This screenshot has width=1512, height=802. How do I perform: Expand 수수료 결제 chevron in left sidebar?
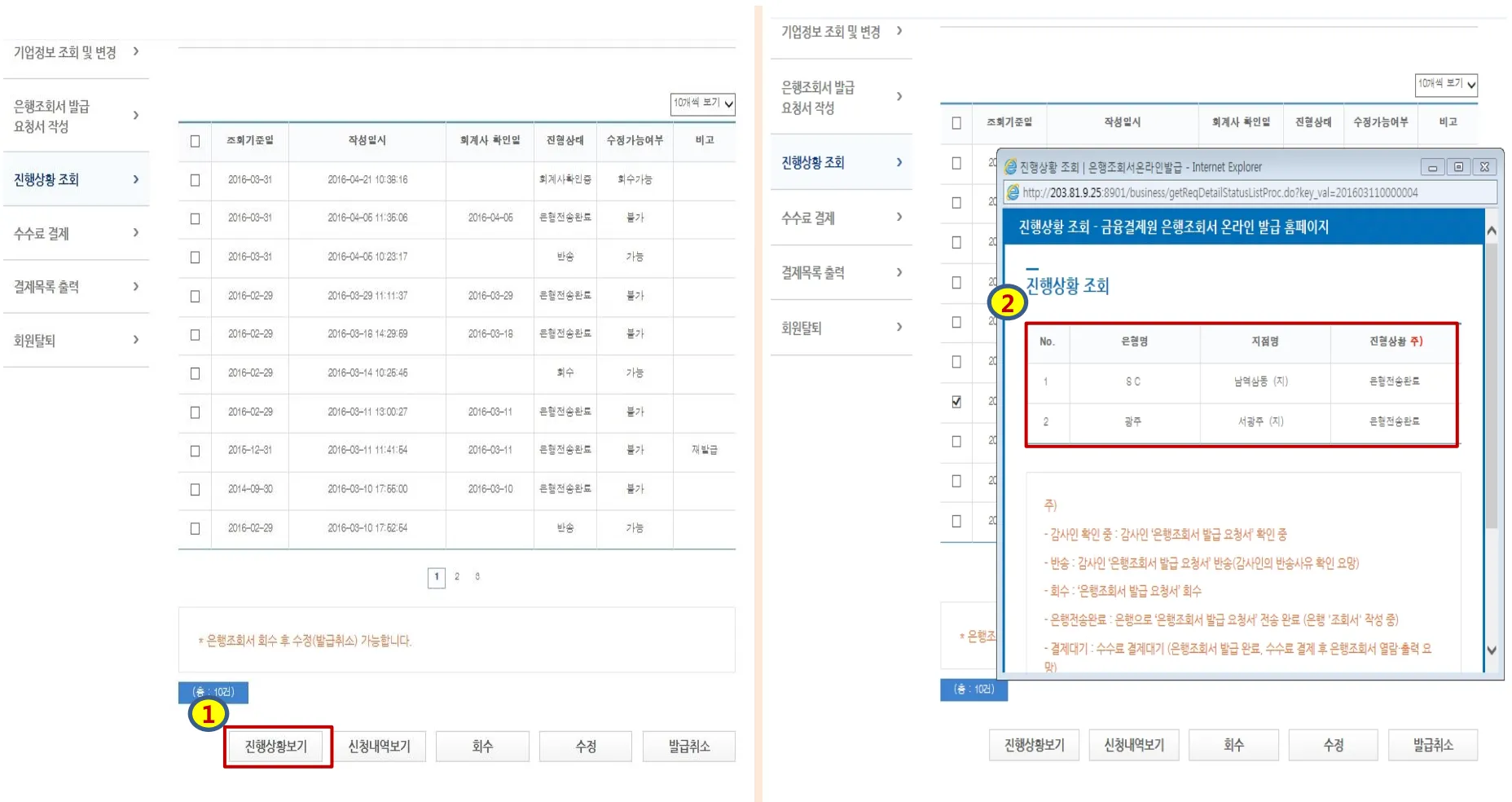[x=136, y=233]
